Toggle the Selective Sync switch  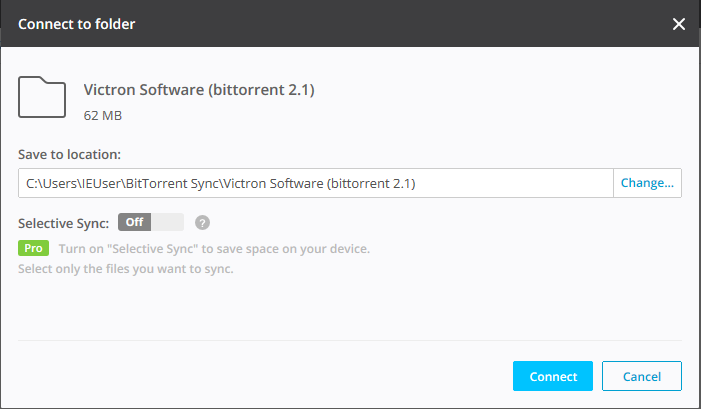(x=151, y=222)
